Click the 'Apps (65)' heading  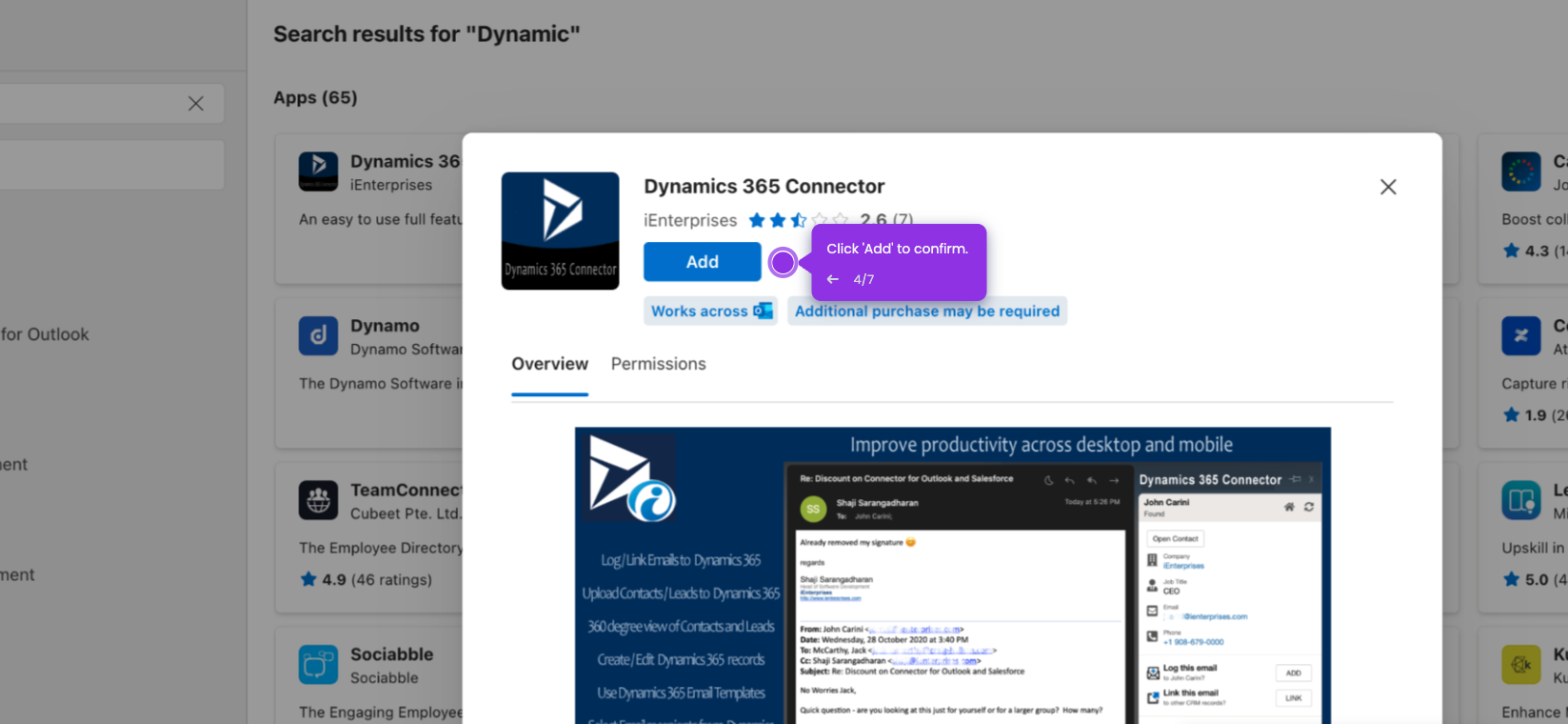click(315, 97)
